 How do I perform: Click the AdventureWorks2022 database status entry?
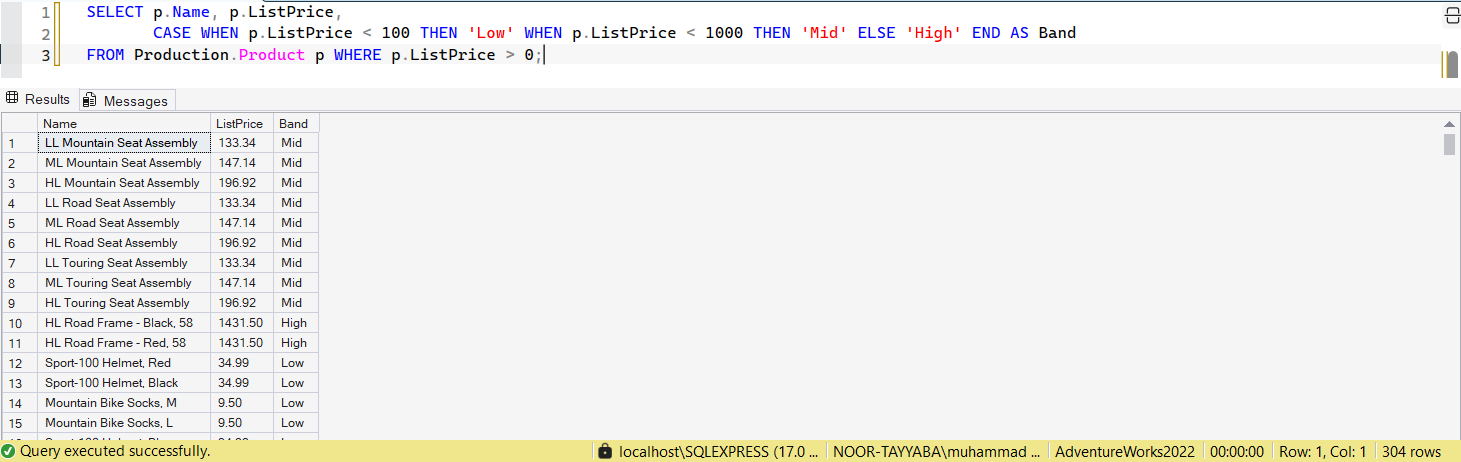(x=1125, y=451)
